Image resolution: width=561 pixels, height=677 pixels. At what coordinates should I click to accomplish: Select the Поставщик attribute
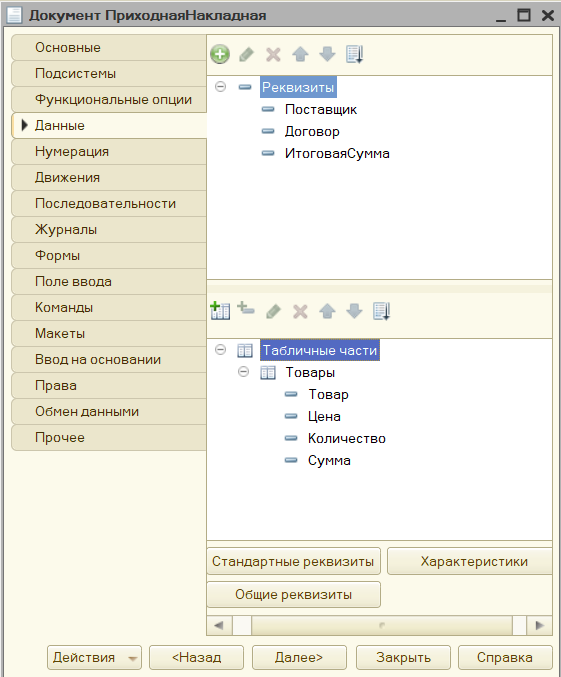tap(321, 110)
